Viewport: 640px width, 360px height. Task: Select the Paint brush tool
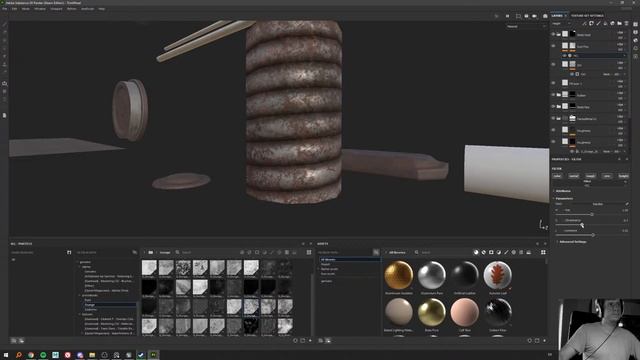(x=4, y=24)
